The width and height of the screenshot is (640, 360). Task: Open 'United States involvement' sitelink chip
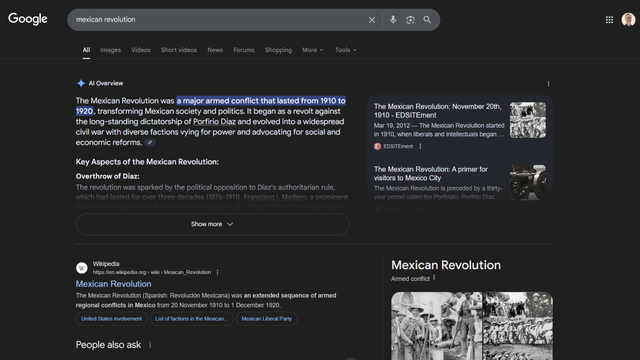pos(111,319)
